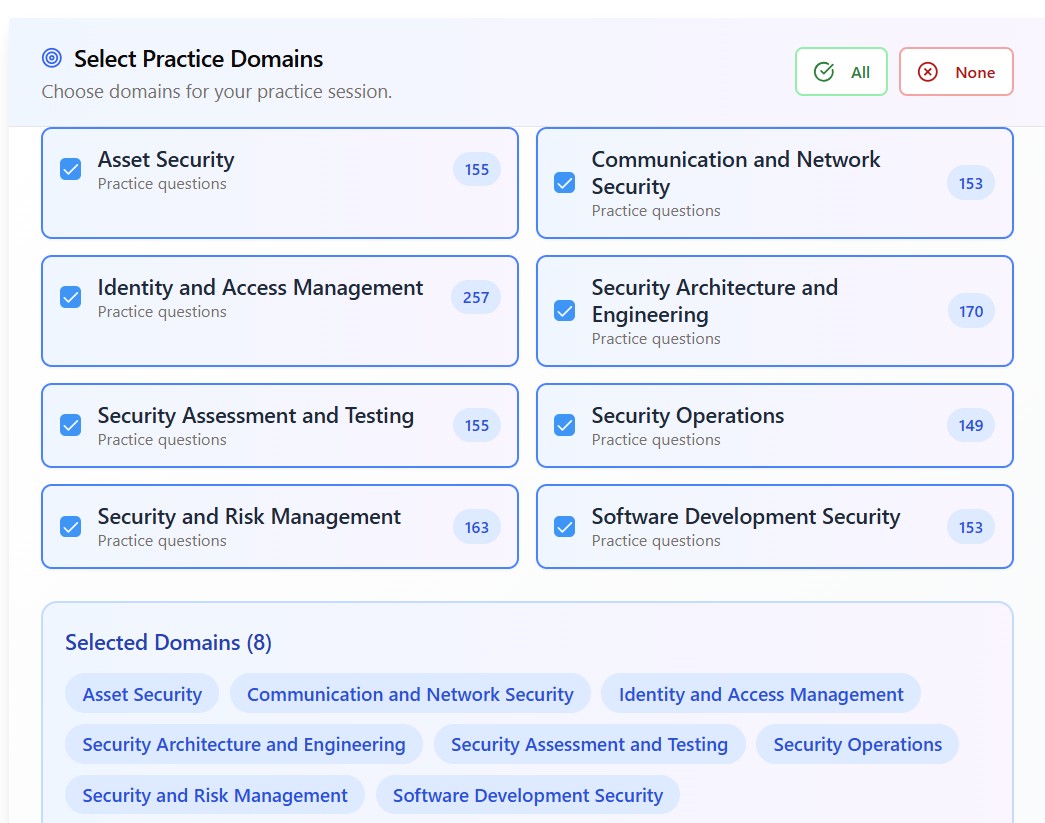
Task: Click the Security and Risk Management card title
Action: tap(249, 516)
